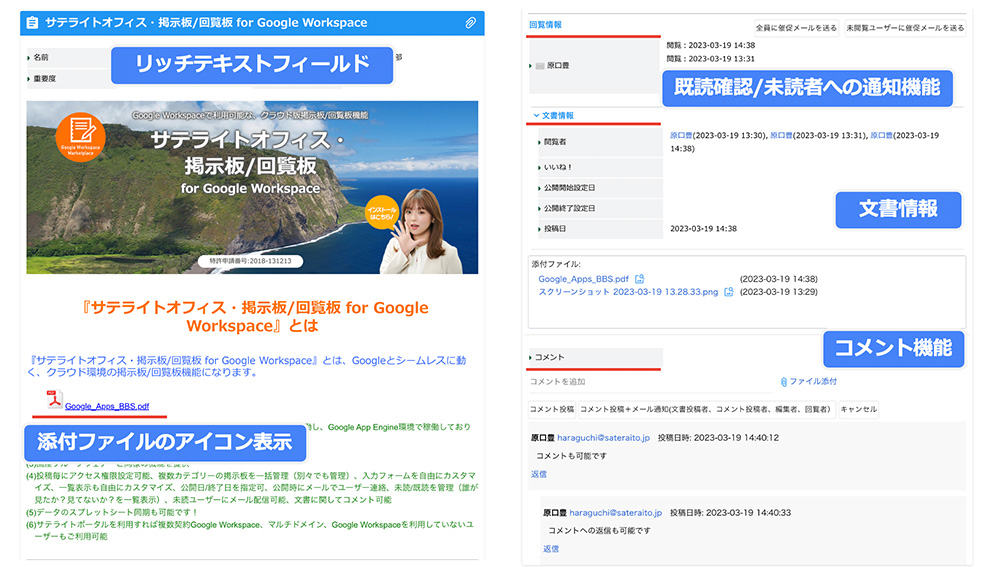The image size is (1000, 567).
Task: Open Google_Apps_BBS.pdf in the 添付ファイル list
Action: (x=584, y=279)
